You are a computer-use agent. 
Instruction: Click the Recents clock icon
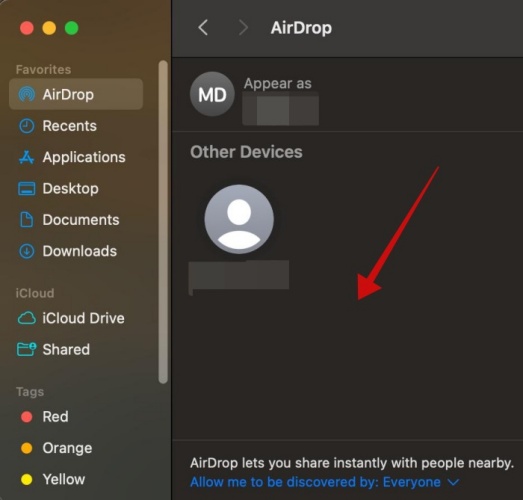click(26, 126)
